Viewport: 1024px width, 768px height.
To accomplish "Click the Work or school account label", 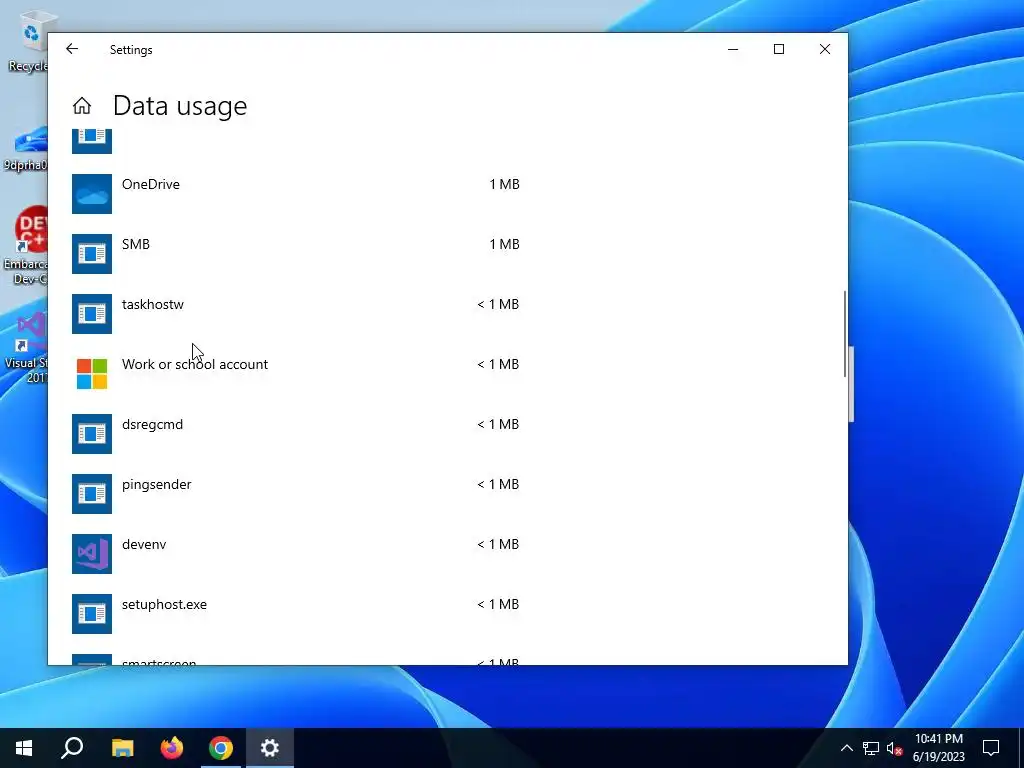I will [195, 364].
